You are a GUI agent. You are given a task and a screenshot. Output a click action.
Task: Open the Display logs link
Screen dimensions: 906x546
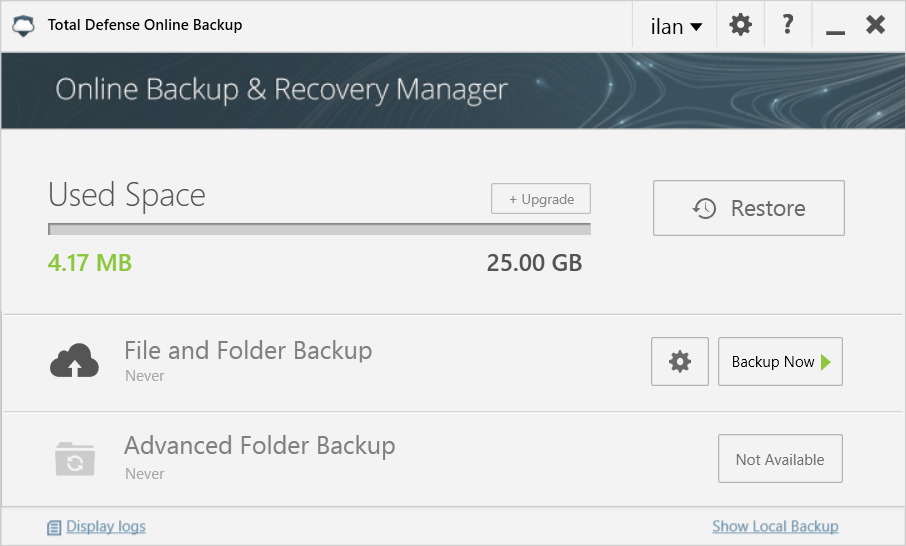coord(105,526)
